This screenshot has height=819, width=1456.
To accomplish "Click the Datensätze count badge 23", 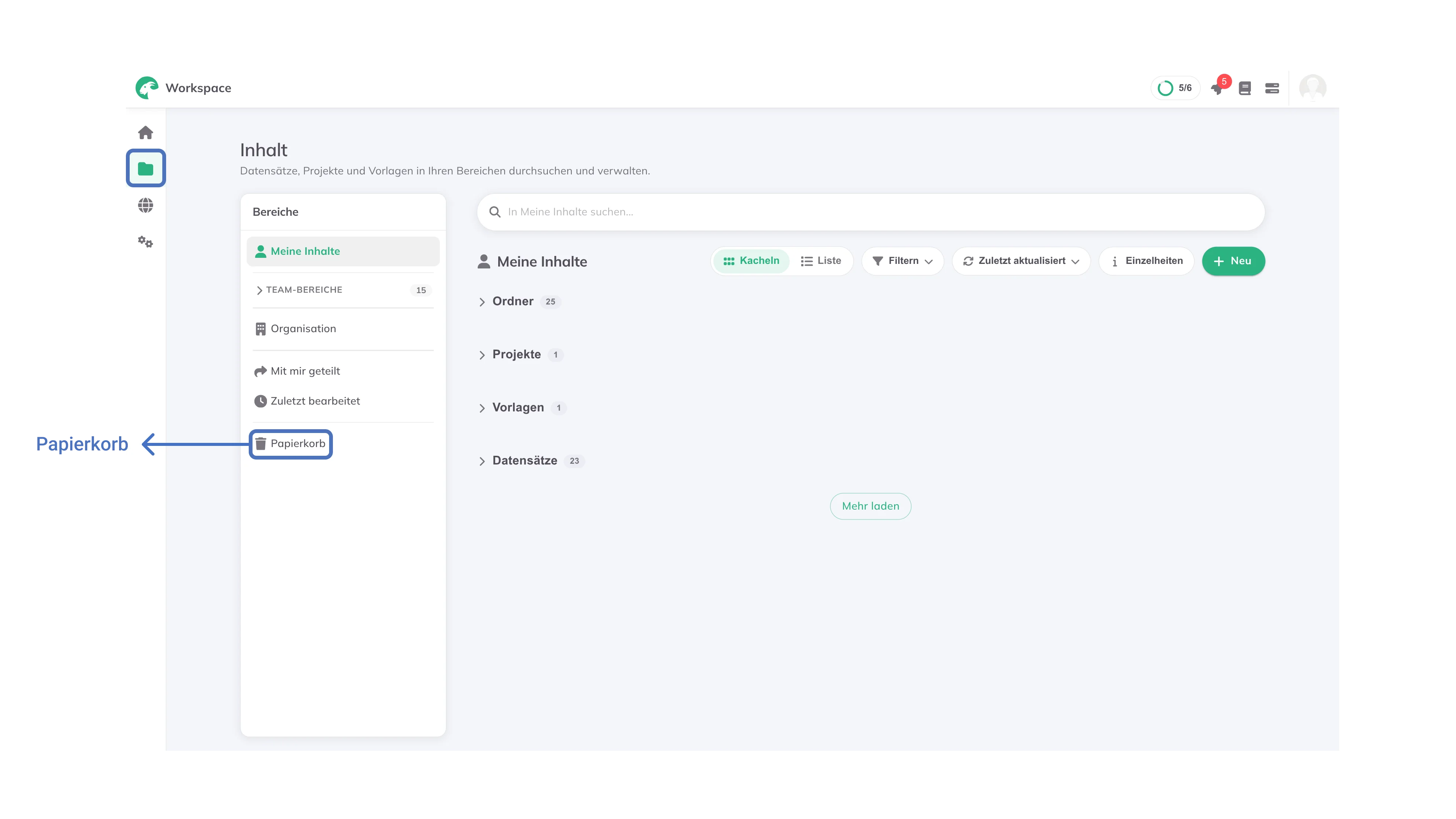I will pyautogui.click(x=574, y=461).
